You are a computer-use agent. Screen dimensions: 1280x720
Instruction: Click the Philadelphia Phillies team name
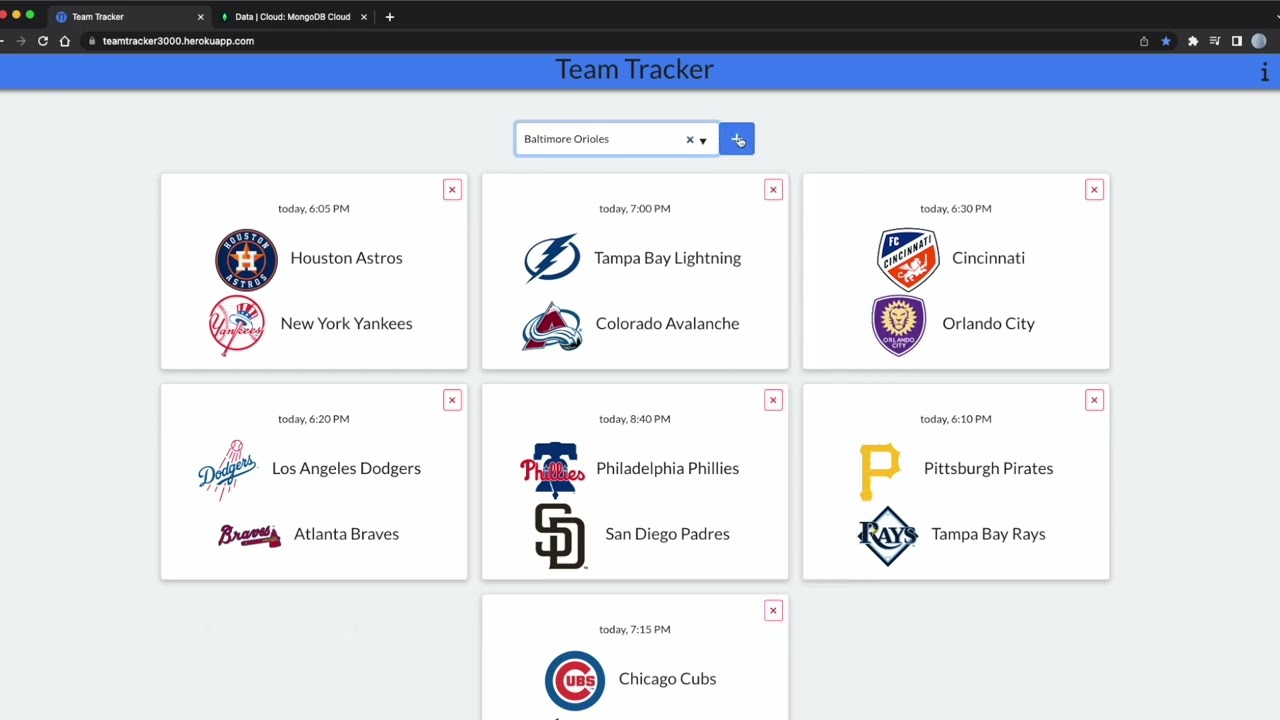667,469
